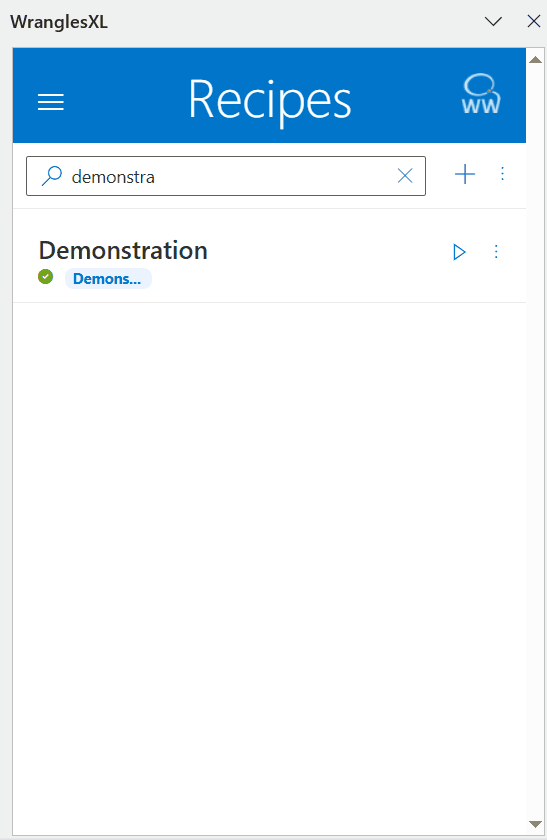Clear the search box with the X
This screenshot has height=840, width=547.
coord(405,175)
